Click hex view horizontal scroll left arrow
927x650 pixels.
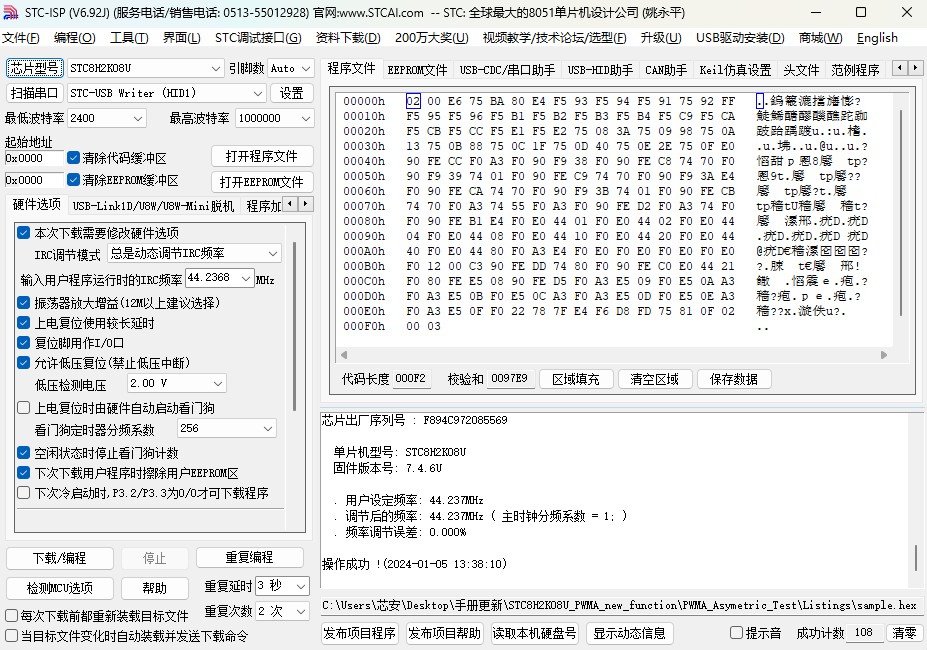[x=344, y=355]
